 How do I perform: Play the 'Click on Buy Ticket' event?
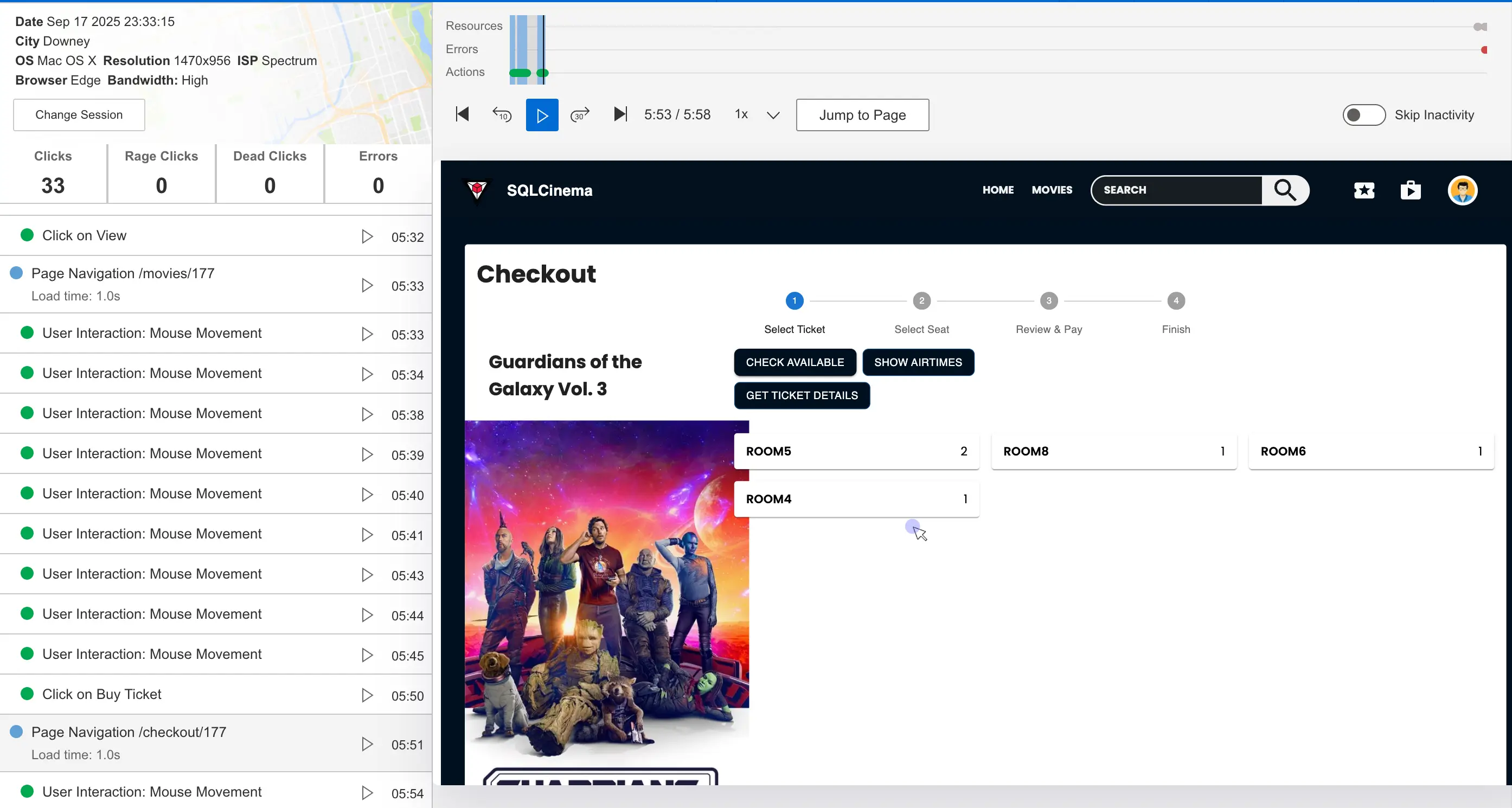pos(367,695)
